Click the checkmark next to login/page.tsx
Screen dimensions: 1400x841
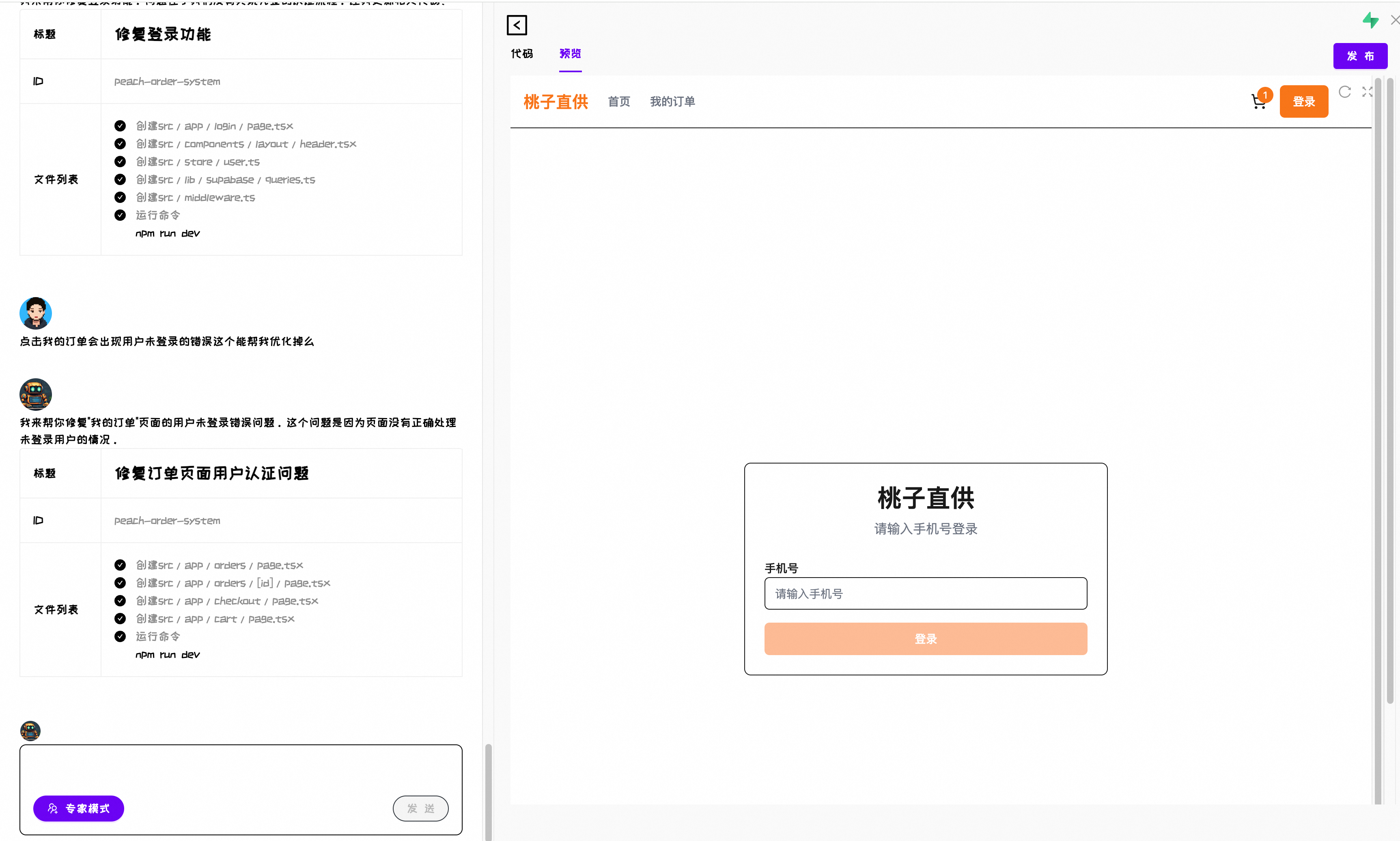(x=120, y=126)
